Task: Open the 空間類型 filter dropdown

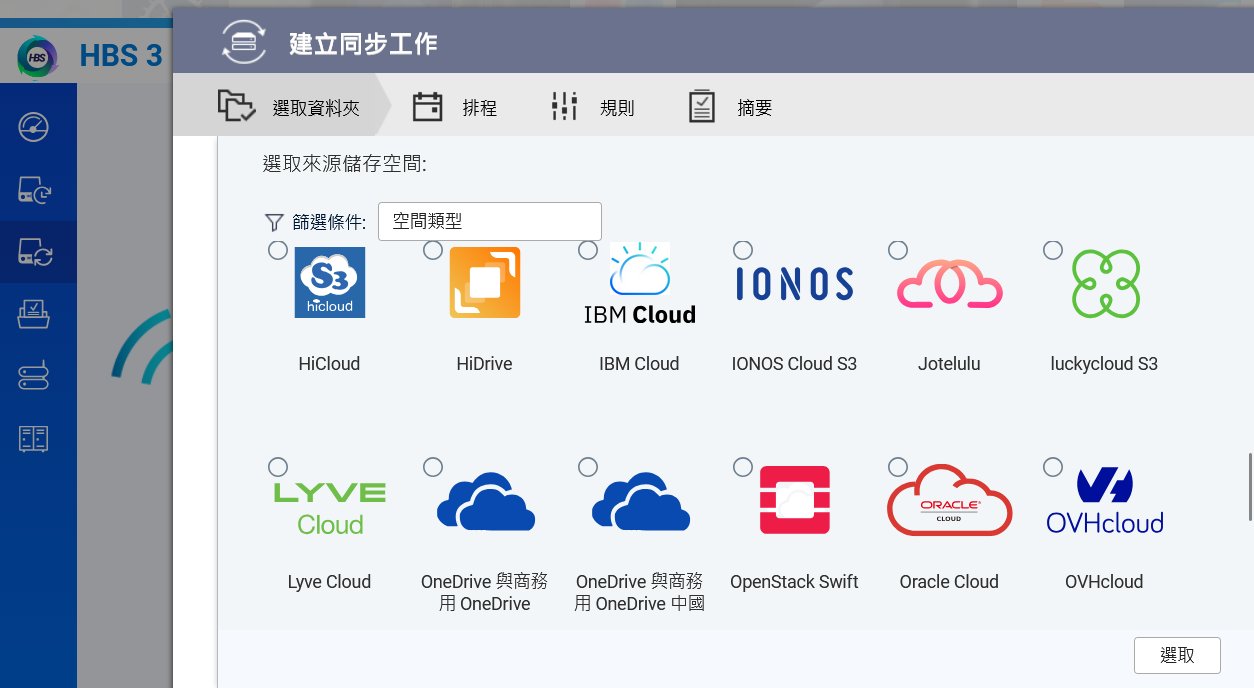Action: click(489, 221)
